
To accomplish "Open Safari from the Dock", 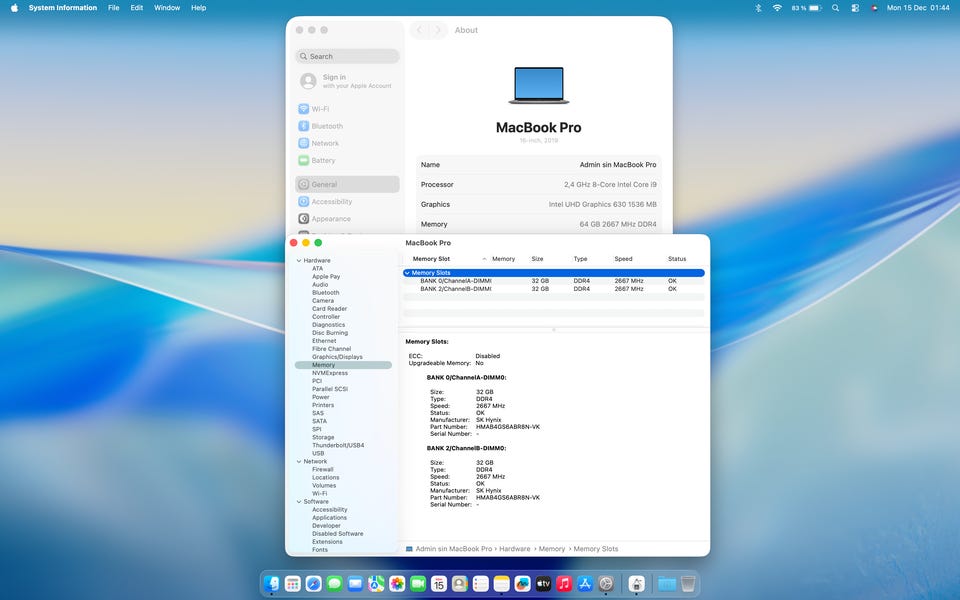I will pos(313,583).
